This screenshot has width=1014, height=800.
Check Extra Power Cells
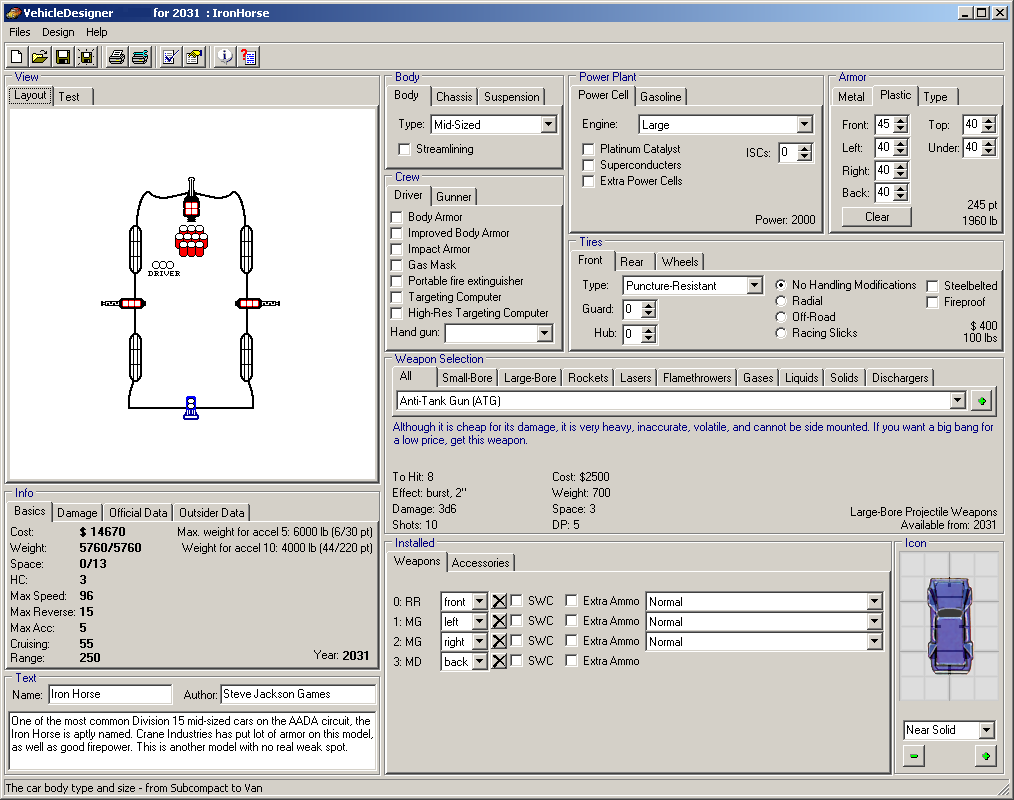click(589, 181)
